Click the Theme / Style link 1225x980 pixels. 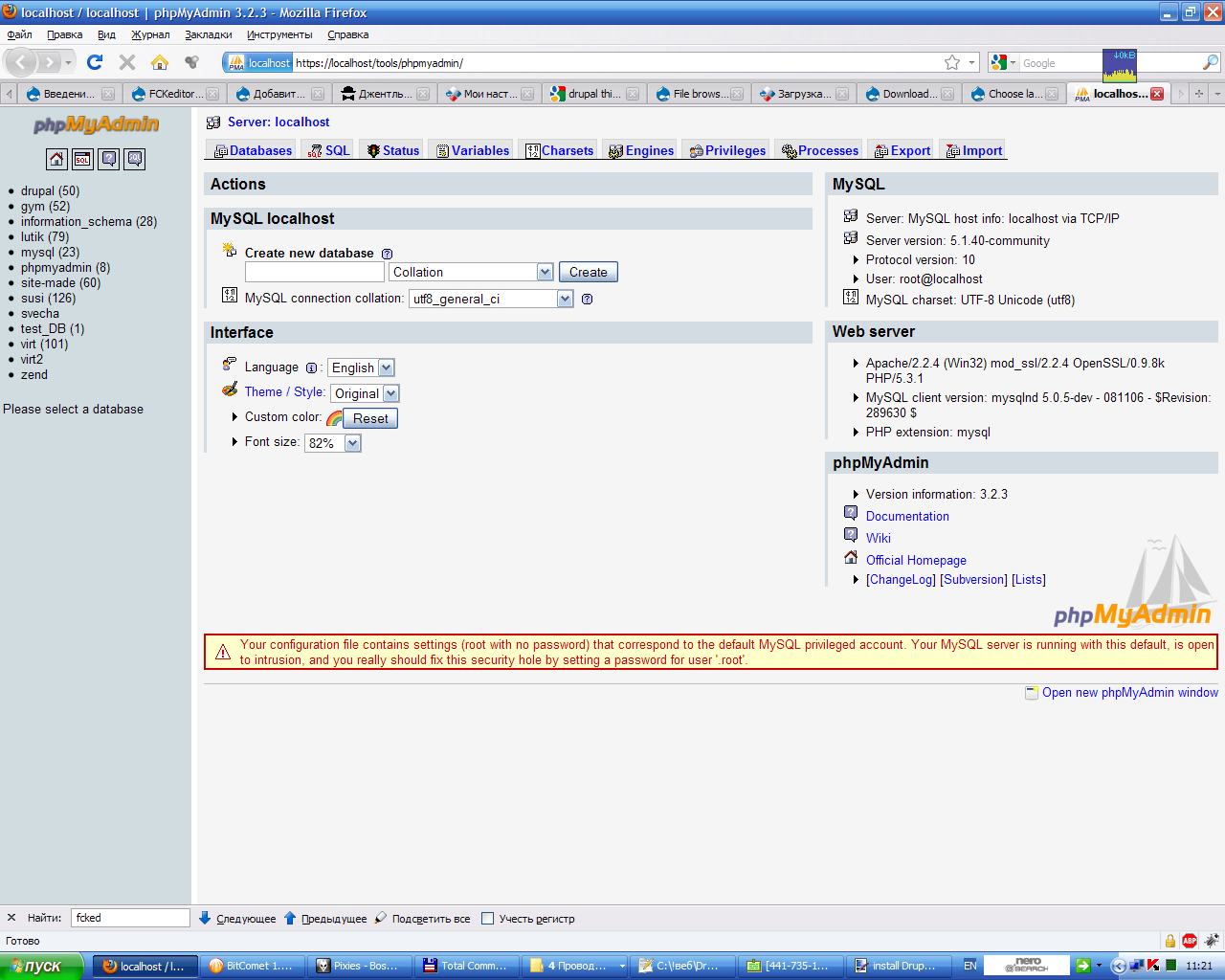click(284, 391)
